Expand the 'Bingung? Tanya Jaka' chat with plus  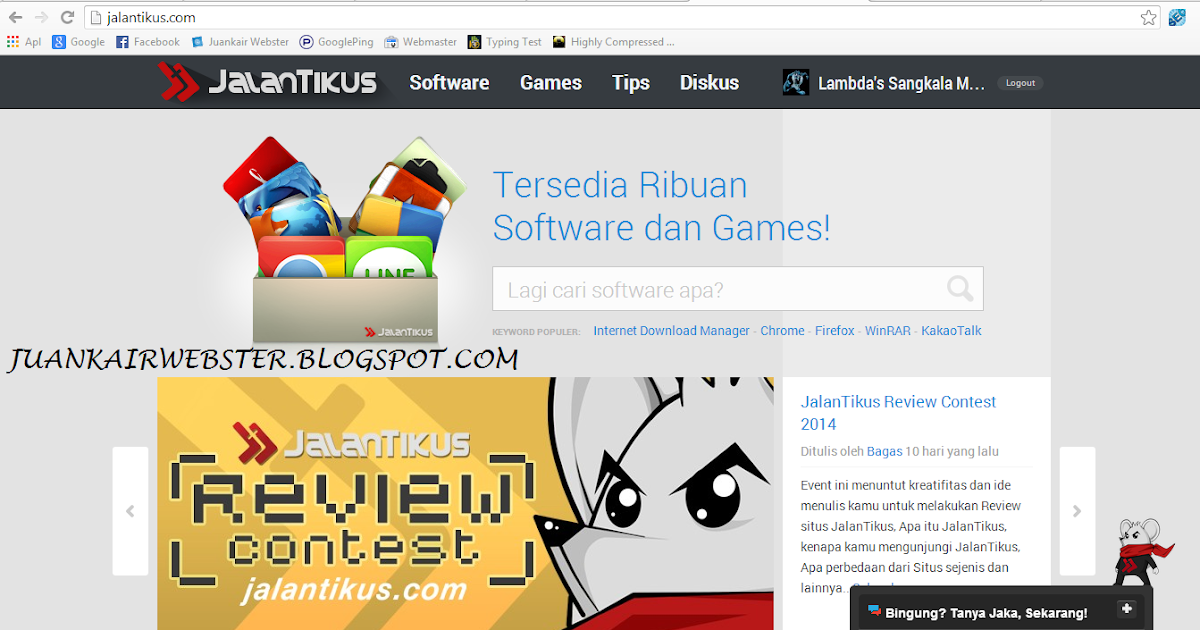pyautogui.click(x=1127, y=609)
